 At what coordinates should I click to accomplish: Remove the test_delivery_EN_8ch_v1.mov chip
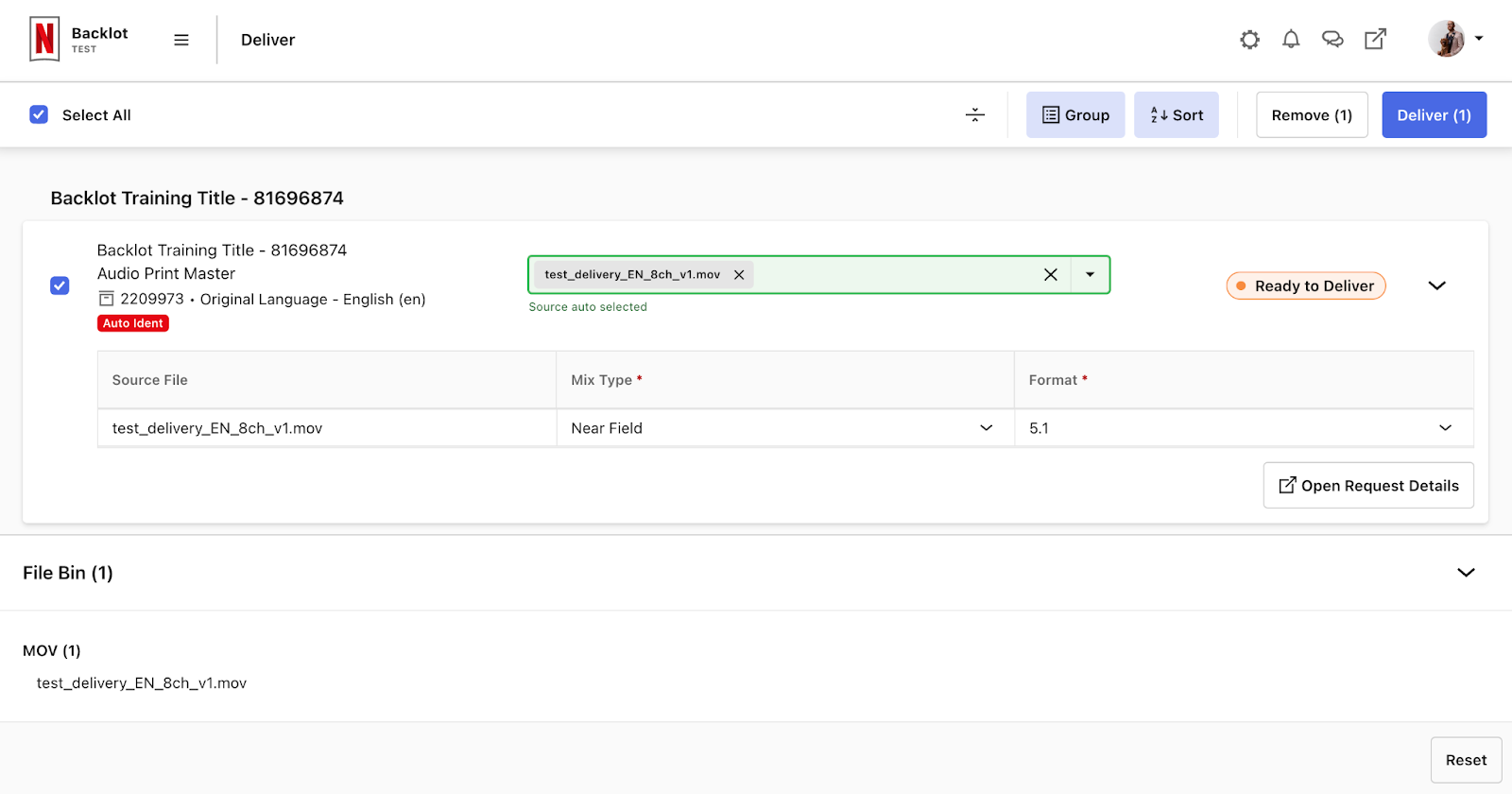point(739,275)
